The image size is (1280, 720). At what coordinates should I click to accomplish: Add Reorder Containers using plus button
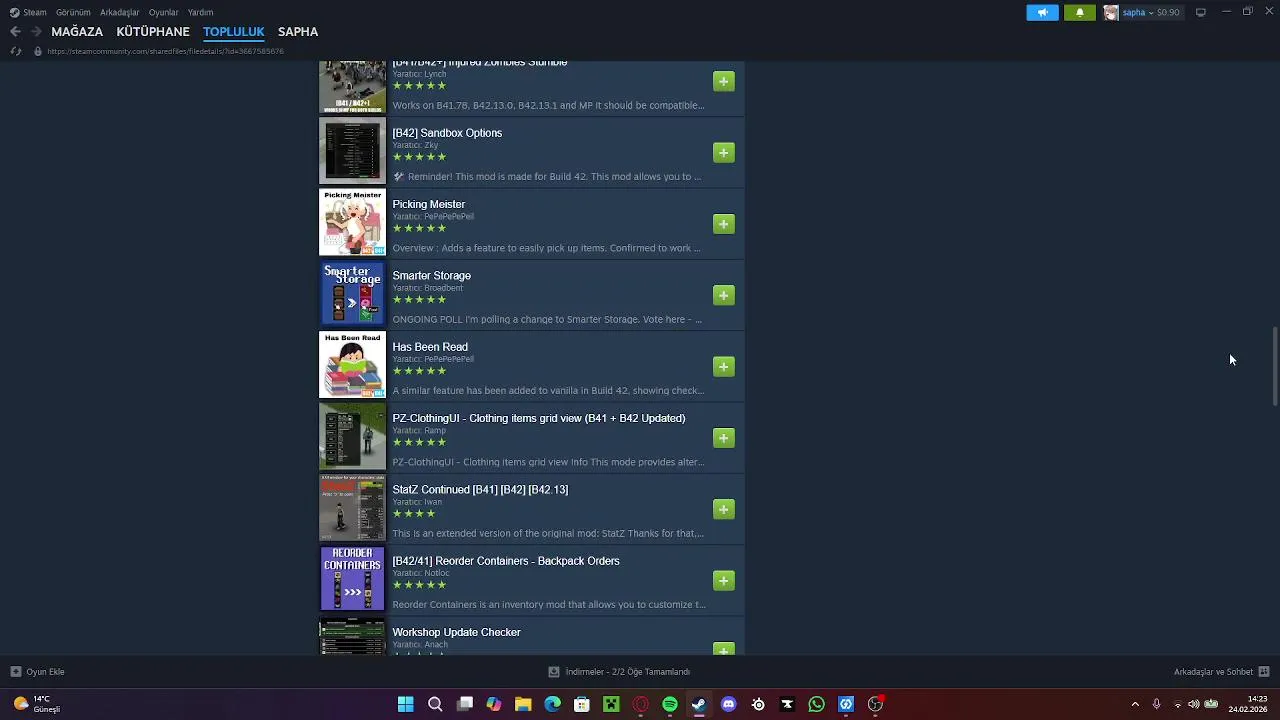click(724, 581)
